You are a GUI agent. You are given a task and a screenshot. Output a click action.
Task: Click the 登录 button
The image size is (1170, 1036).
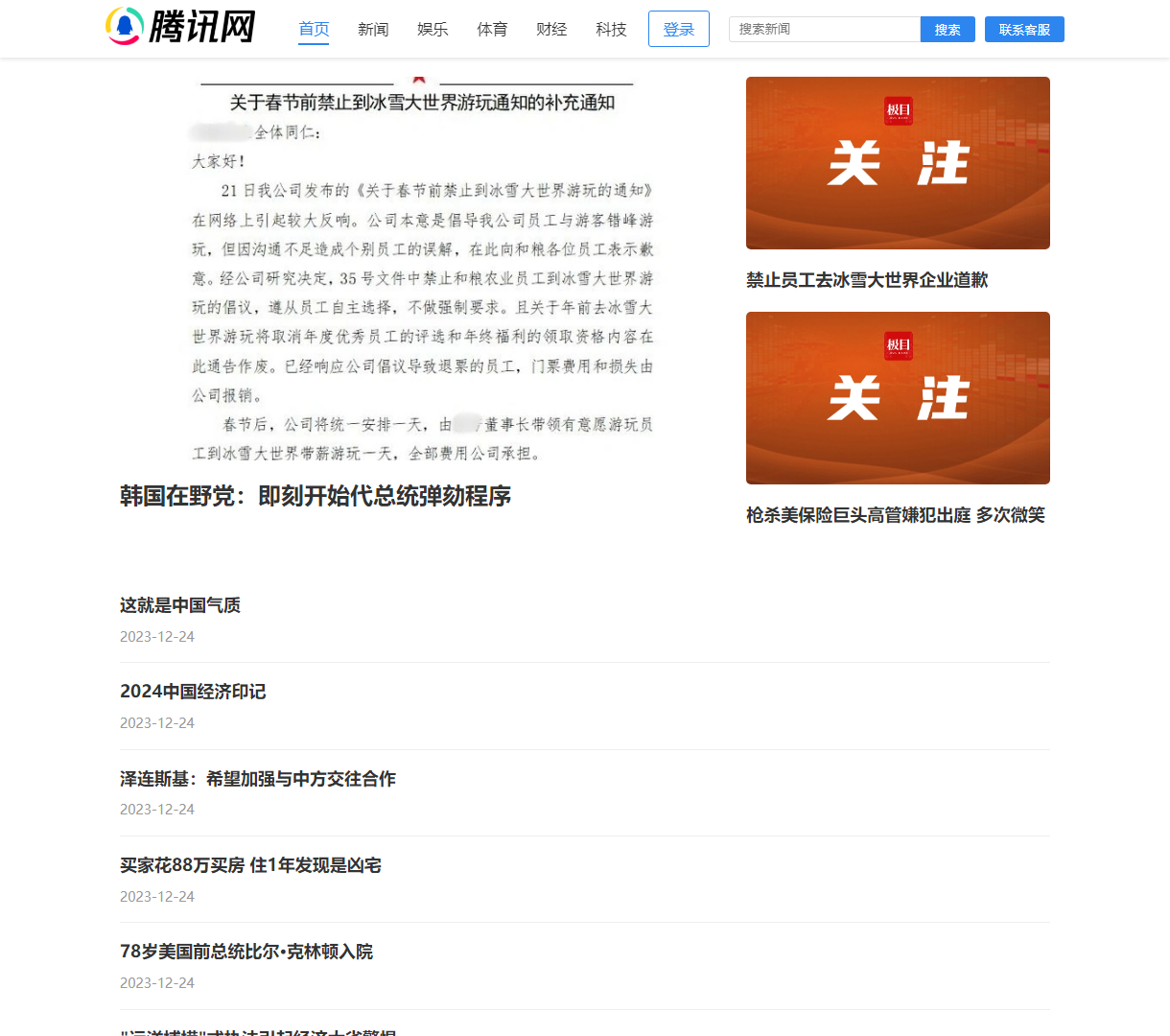click(x=678, y=29)
